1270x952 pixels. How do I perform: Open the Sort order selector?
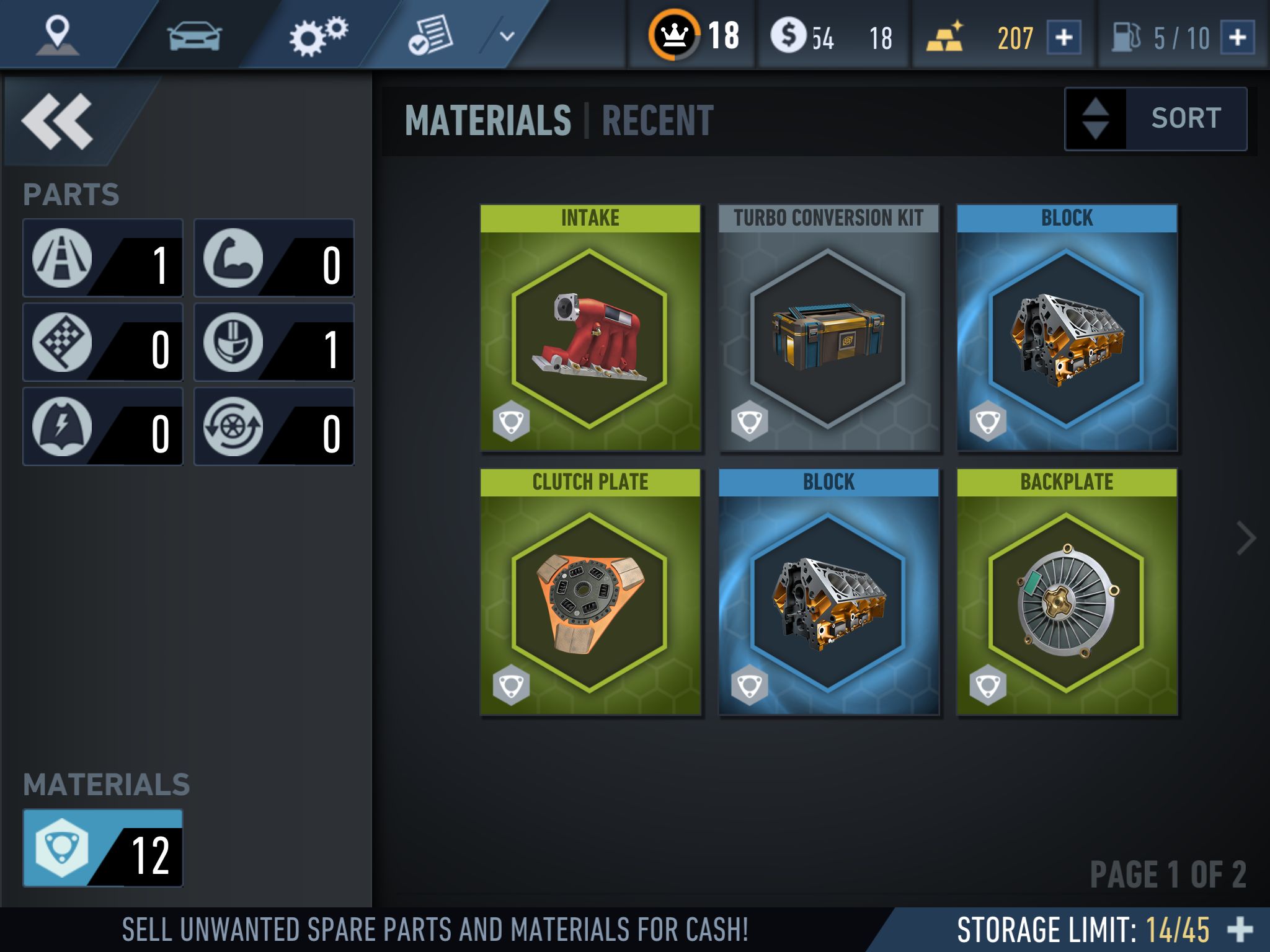pyautogui.click(x=1156, y=118)
